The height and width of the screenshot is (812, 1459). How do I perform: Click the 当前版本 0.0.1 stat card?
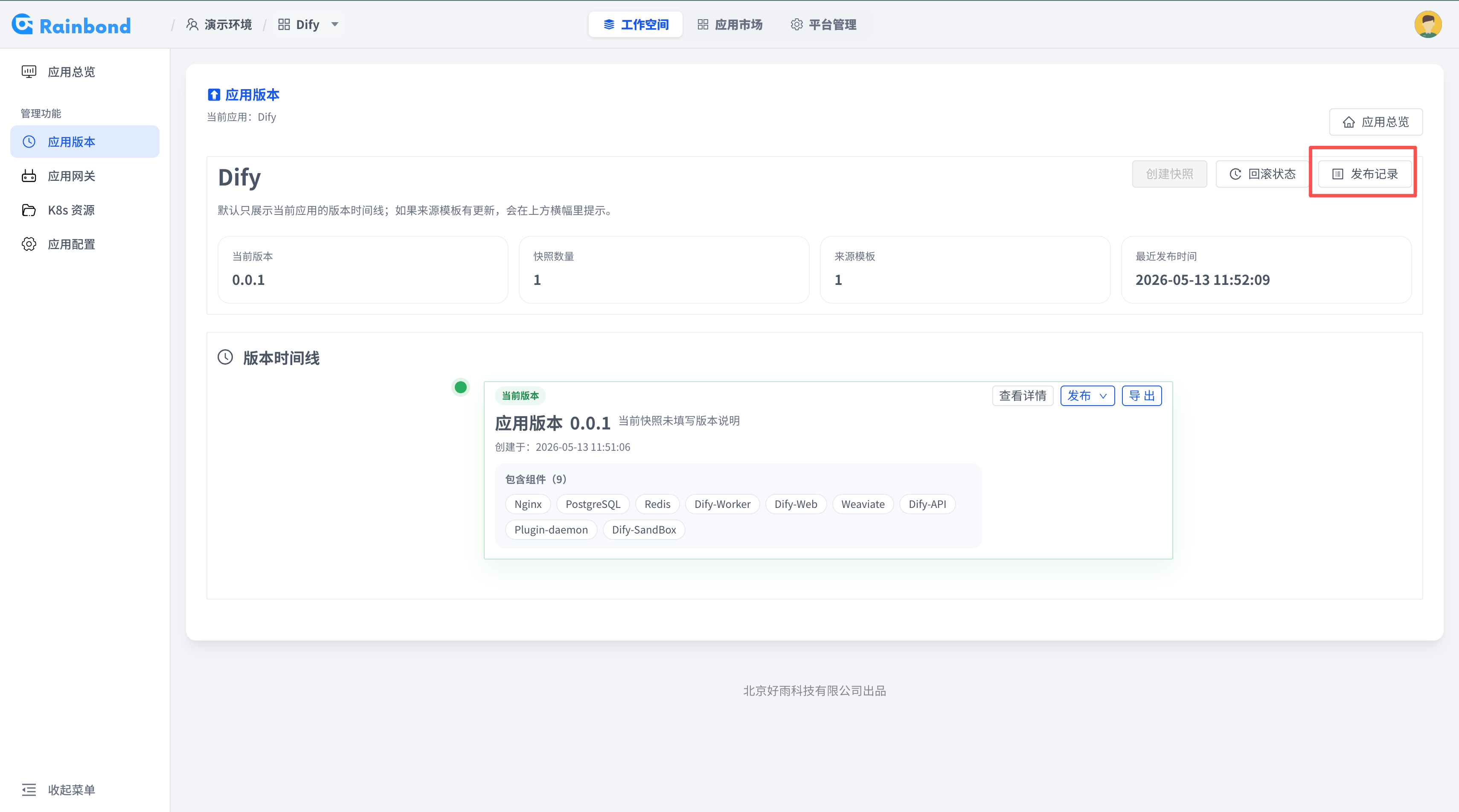coord(363,270)
